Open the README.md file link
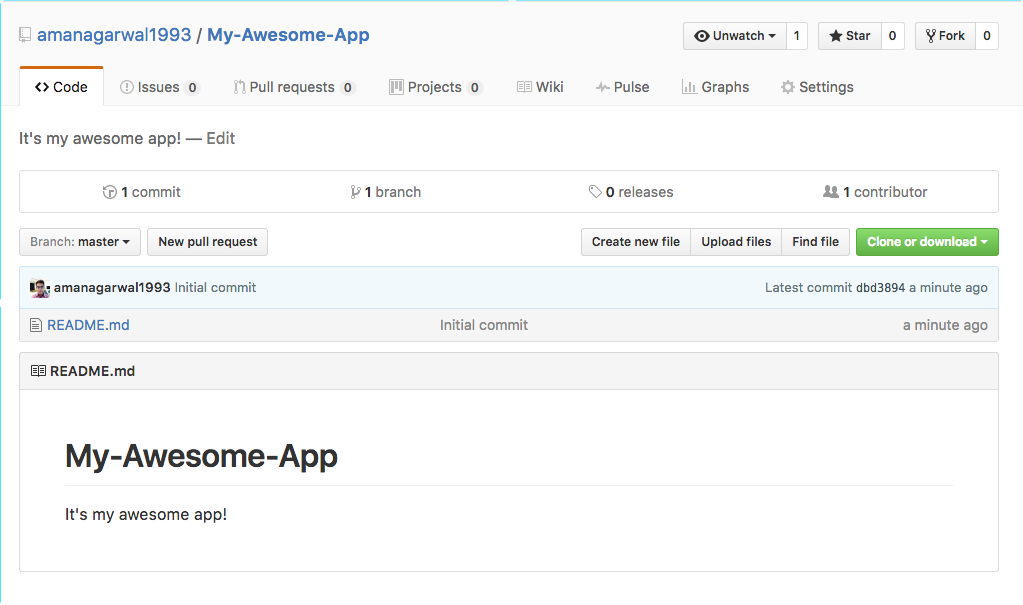The image size is (1023, 605). point(88,325)
